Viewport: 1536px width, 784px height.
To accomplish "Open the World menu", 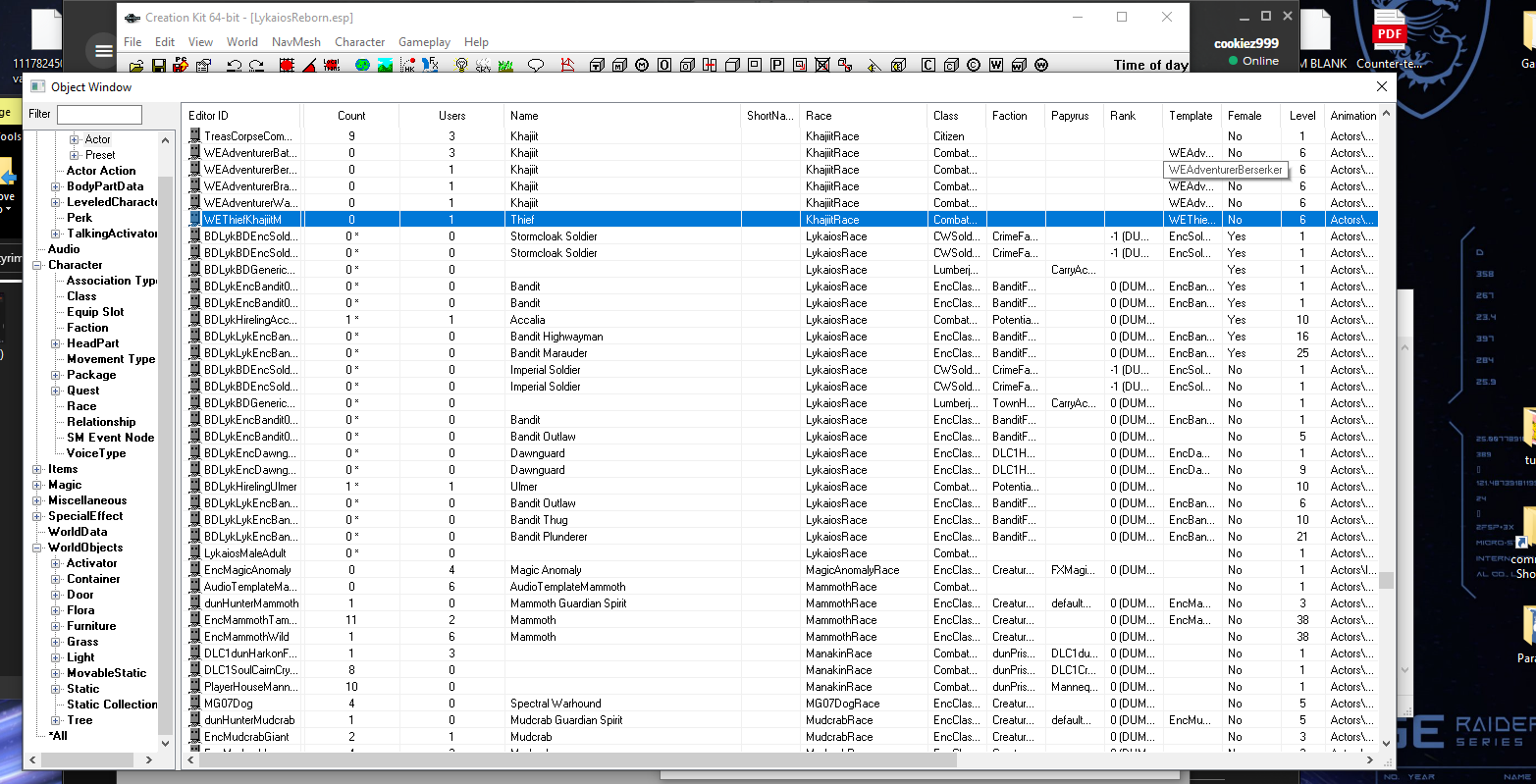I will (x=242, y=42).
